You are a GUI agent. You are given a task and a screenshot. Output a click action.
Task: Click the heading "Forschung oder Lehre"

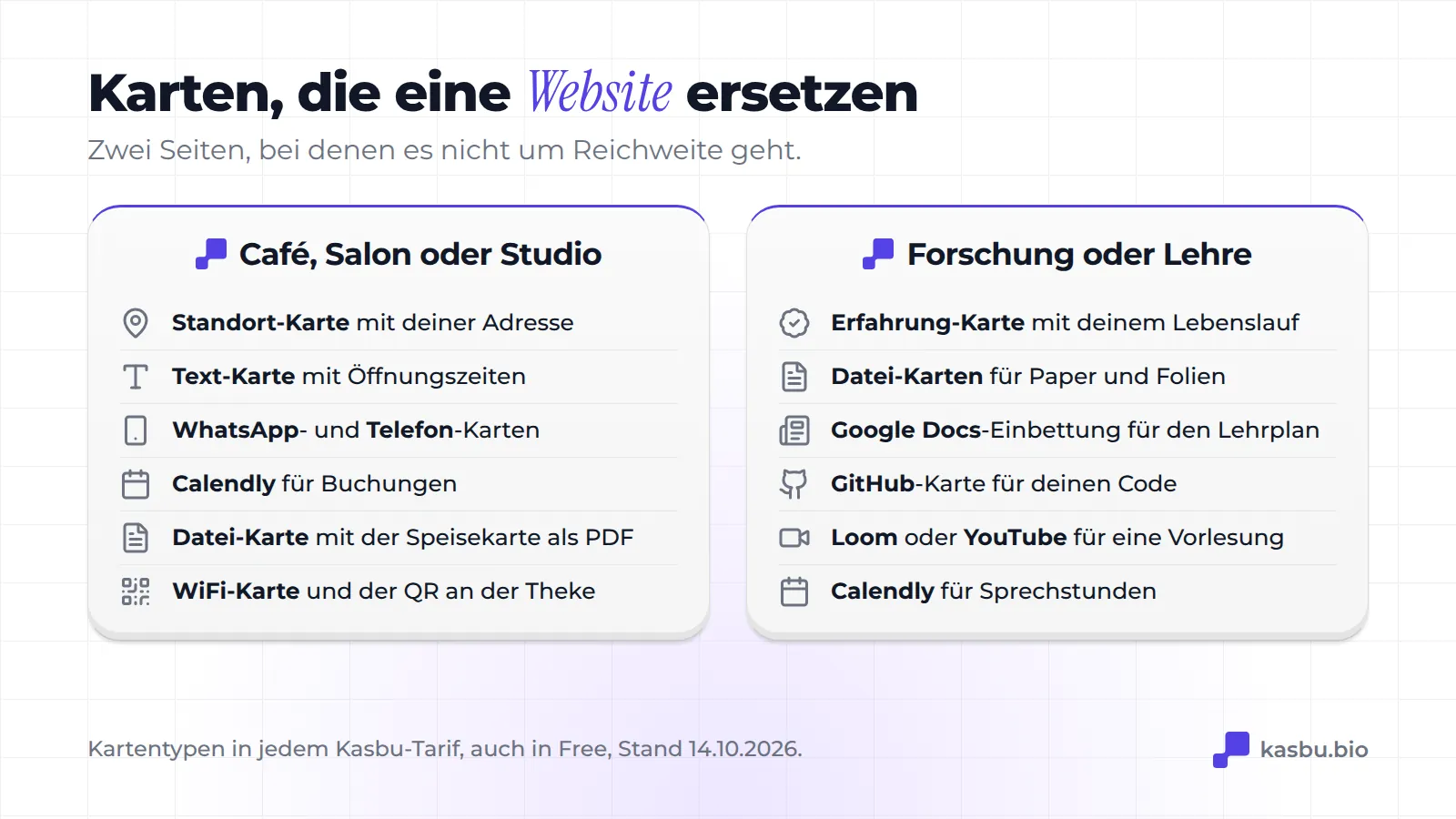(x=1079, y=254)
